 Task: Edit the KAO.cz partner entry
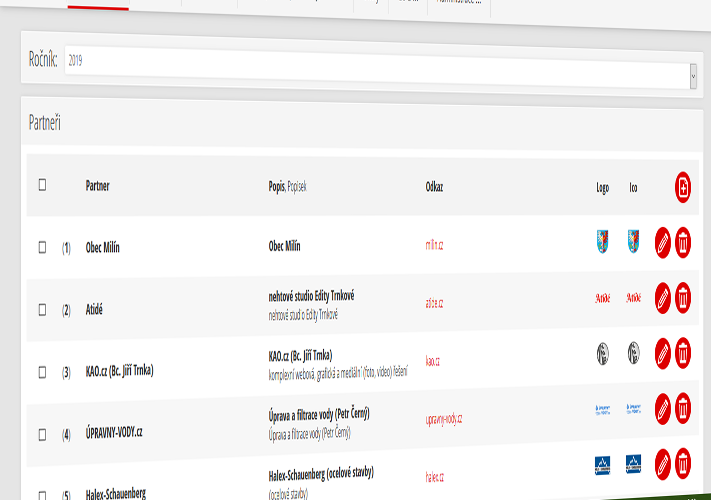click(x=662, y=353)
